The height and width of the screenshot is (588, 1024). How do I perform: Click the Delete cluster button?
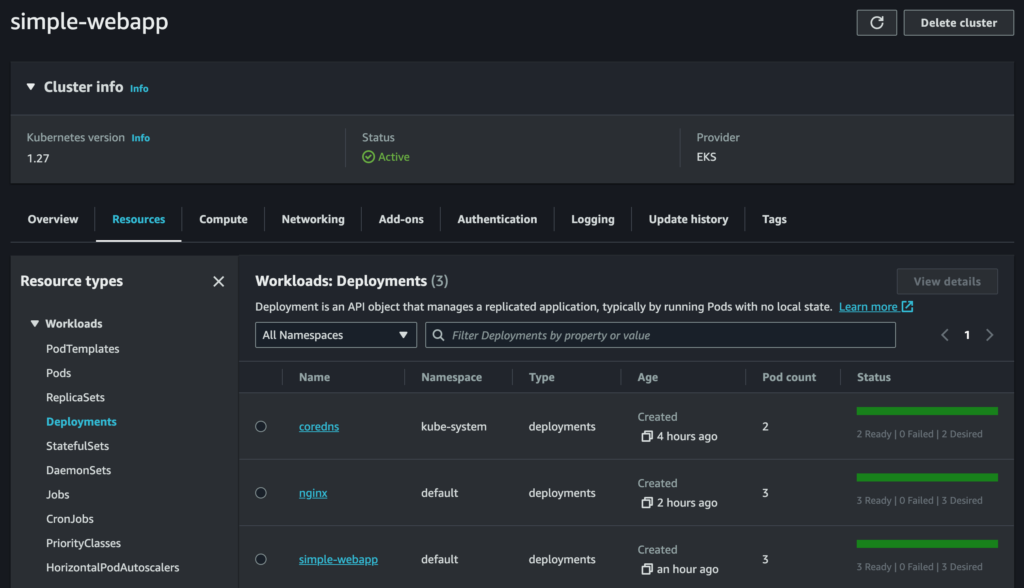click(x=957, y=23)
